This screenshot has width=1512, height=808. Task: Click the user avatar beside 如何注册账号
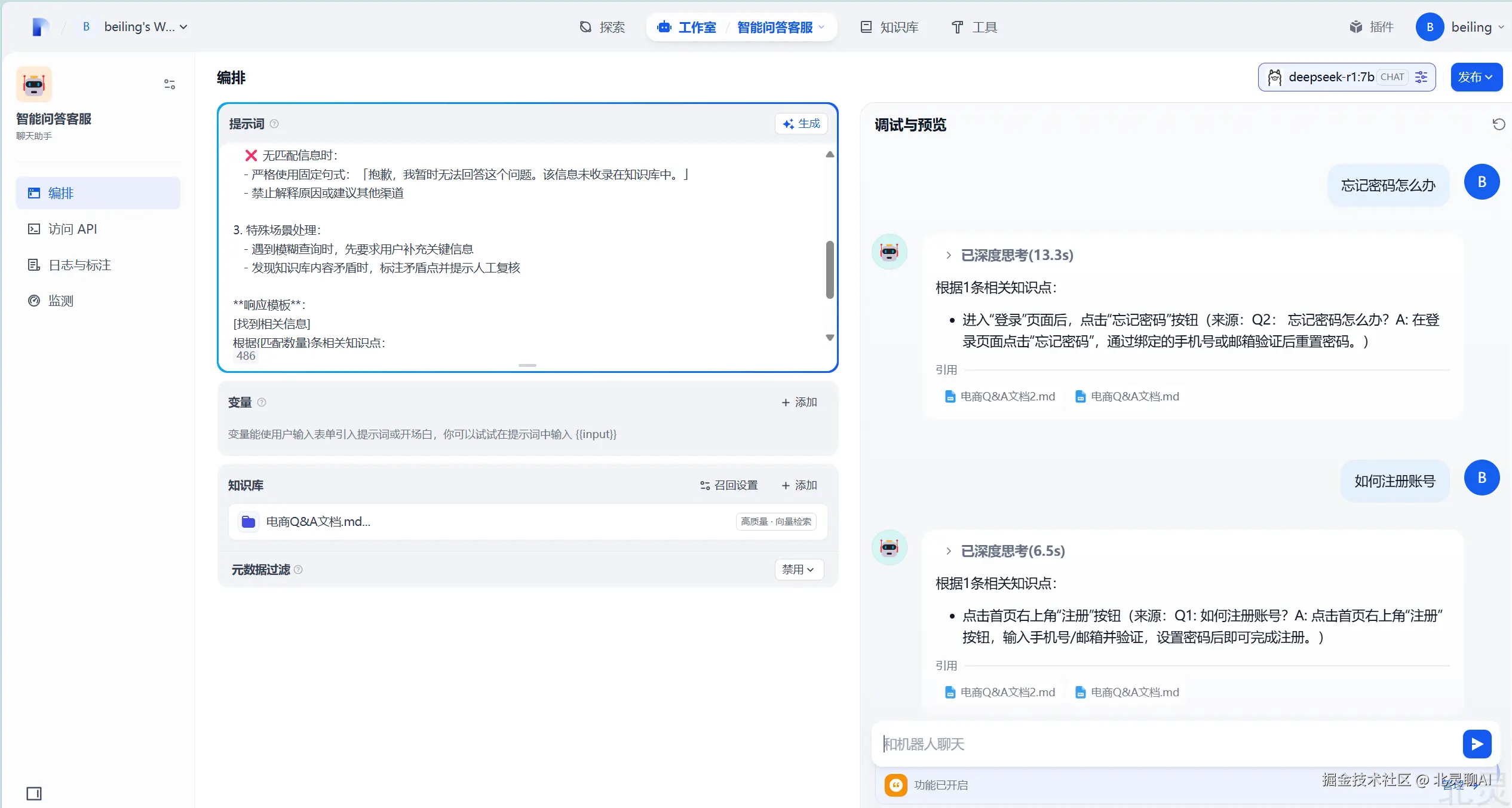tap(1482, 478)
